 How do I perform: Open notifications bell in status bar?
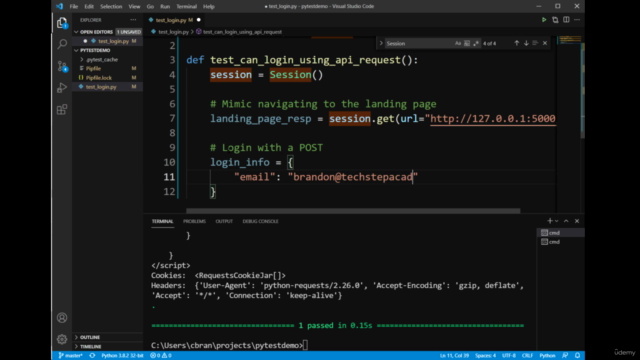pyautogui.click(x=578, y=356)
